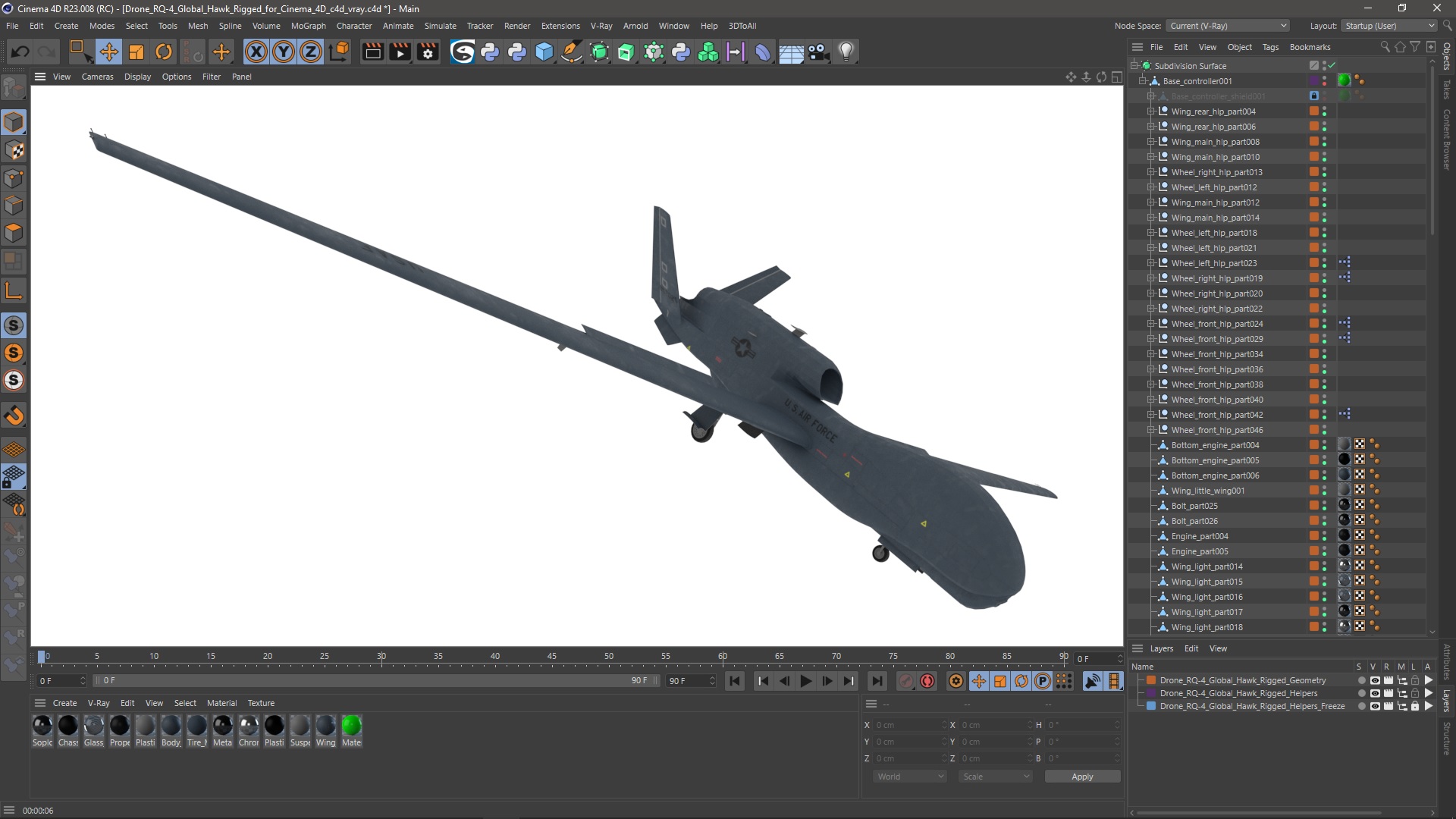This screenshot has height=819, width=1456.
Task: Open the Simulate menu
Action: point(440,26)
